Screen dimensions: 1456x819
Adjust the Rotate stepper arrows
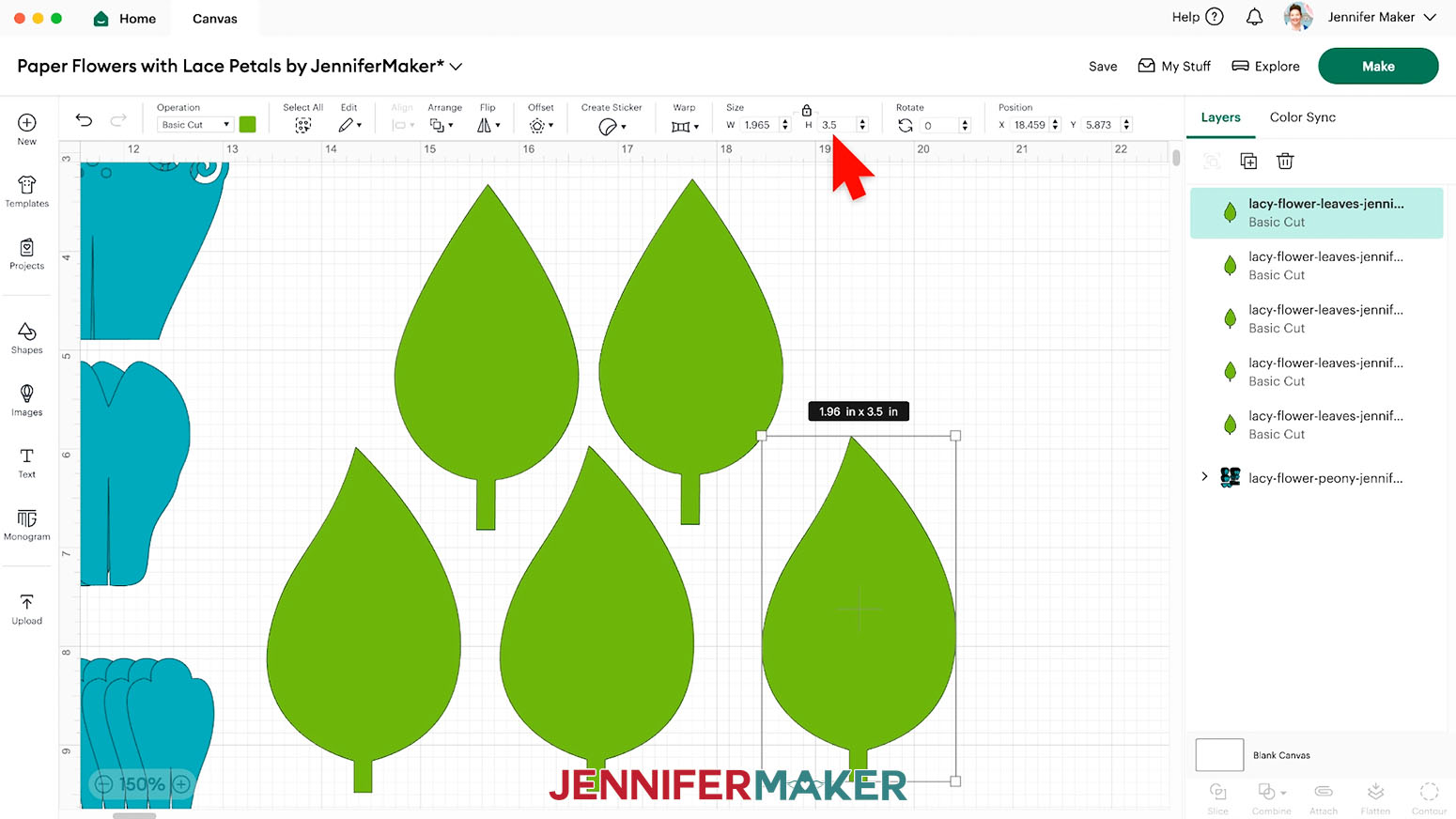click(965, 125)
